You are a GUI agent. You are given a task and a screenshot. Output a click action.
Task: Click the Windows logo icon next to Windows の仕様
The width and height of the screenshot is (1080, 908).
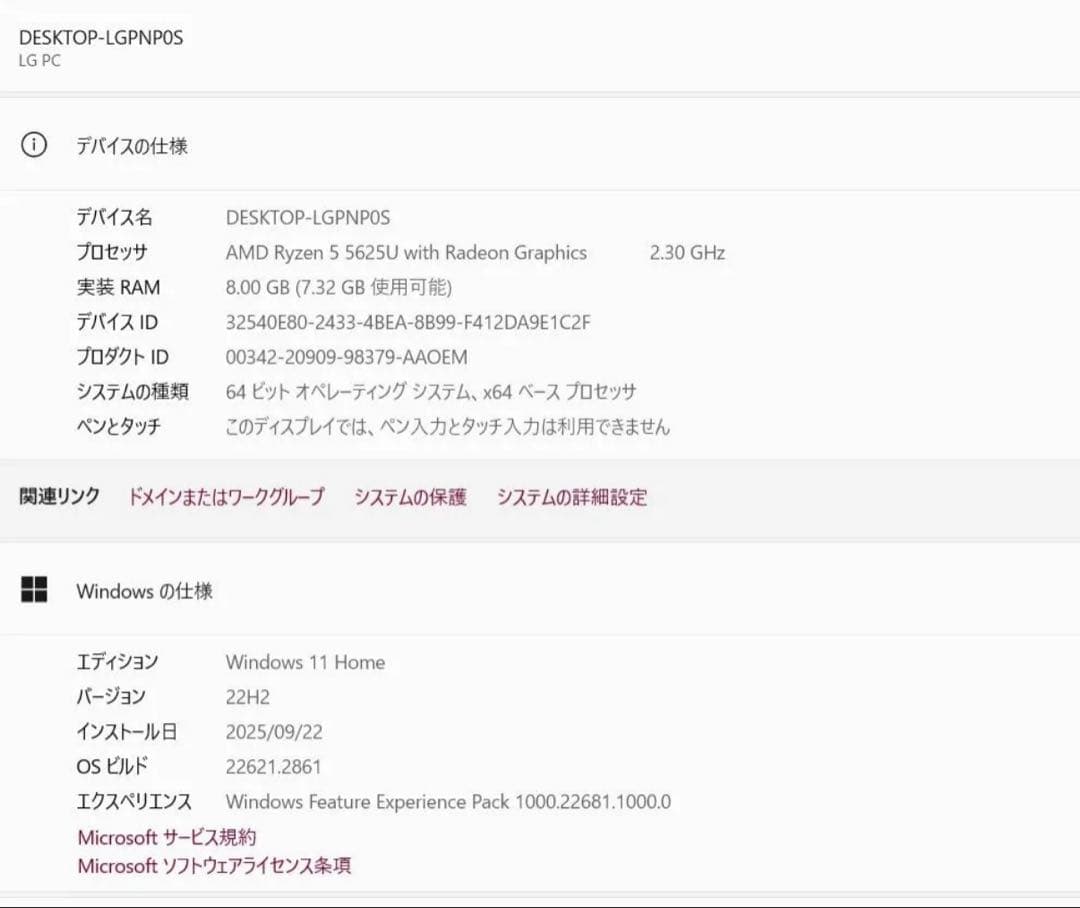[35, 590]
